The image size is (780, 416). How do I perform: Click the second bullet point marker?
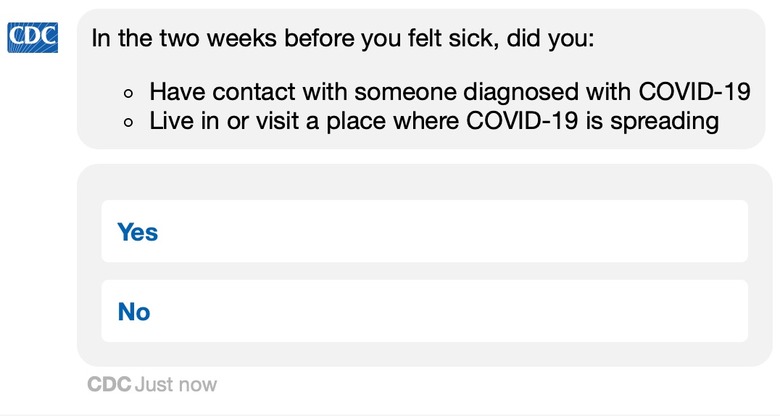click(x=128, y=123)
